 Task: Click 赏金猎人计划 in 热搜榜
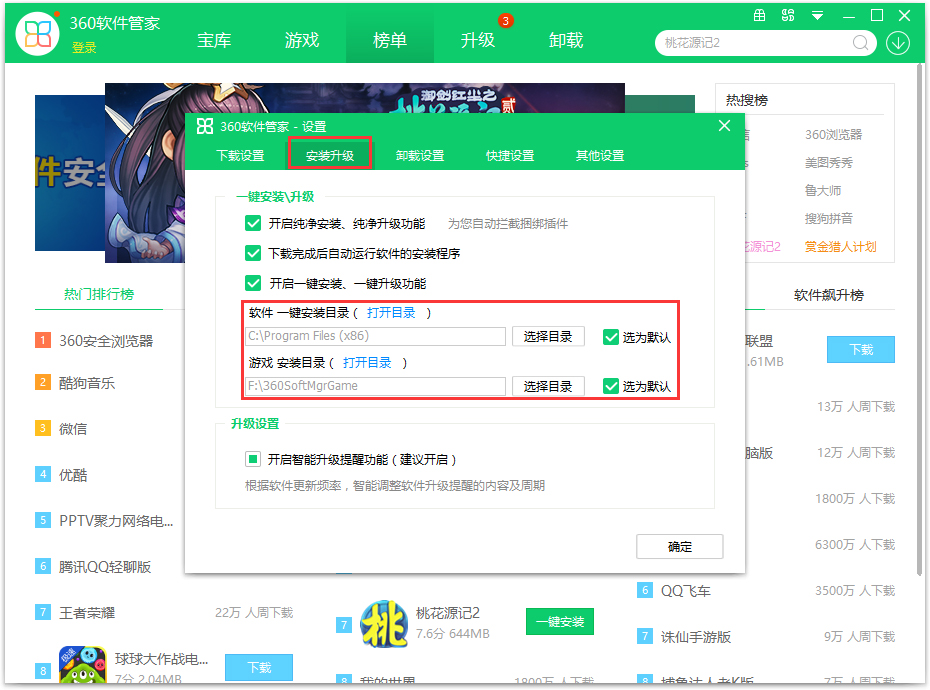click(840, 247)
